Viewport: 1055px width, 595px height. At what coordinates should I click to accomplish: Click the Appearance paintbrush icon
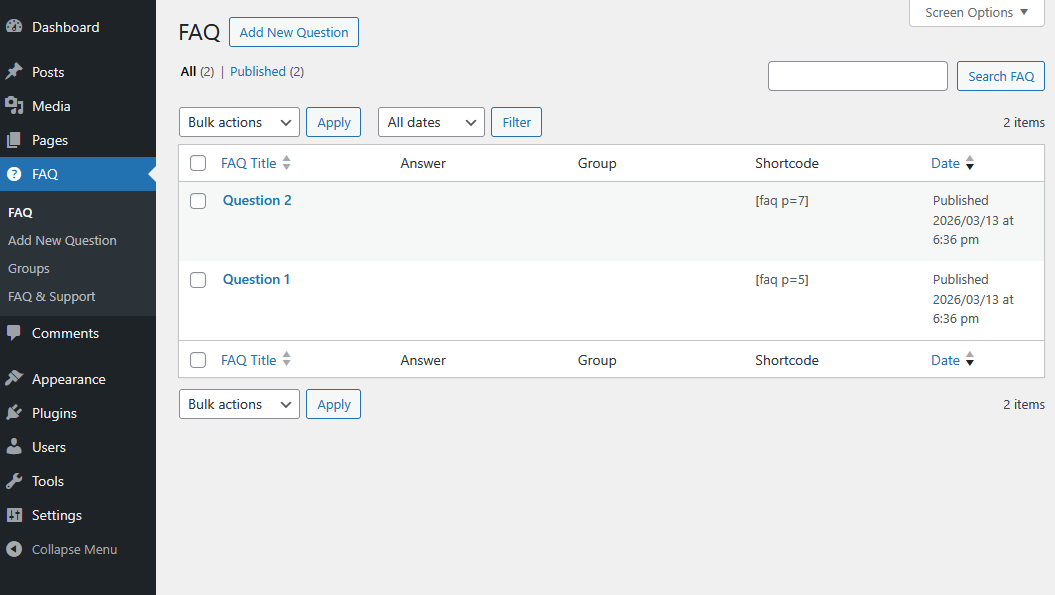14,378
